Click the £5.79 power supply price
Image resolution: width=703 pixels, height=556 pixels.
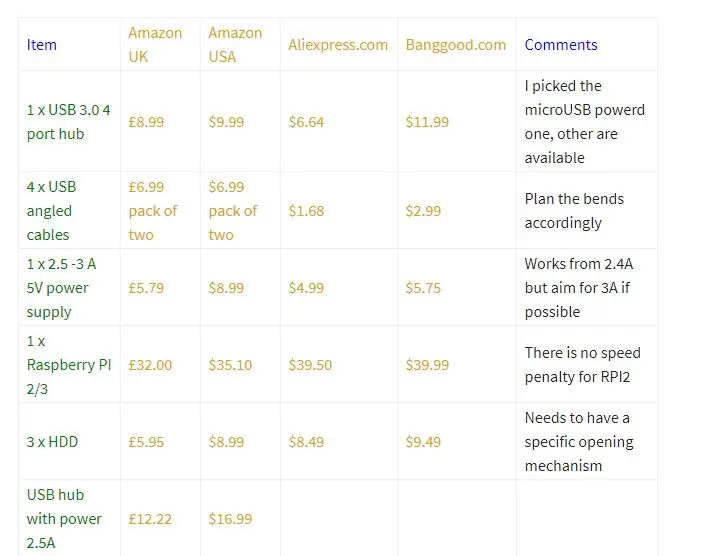click(146, 288)
